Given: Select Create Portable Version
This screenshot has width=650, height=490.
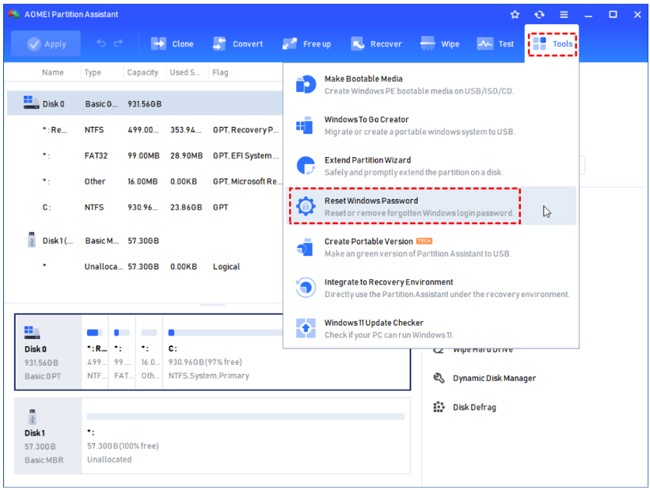Looking at the screenshot, I should pos(431,247).
